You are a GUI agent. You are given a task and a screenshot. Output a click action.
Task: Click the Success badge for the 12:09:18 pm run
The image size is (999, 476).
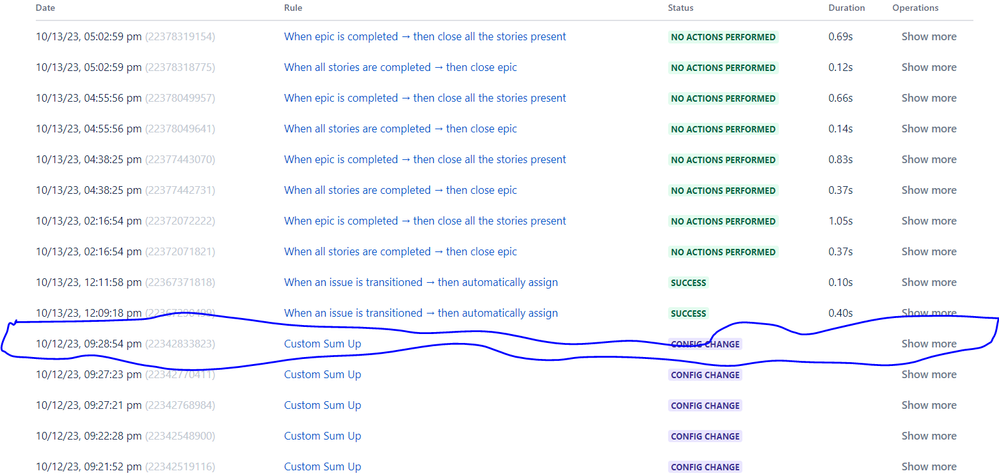689,313
